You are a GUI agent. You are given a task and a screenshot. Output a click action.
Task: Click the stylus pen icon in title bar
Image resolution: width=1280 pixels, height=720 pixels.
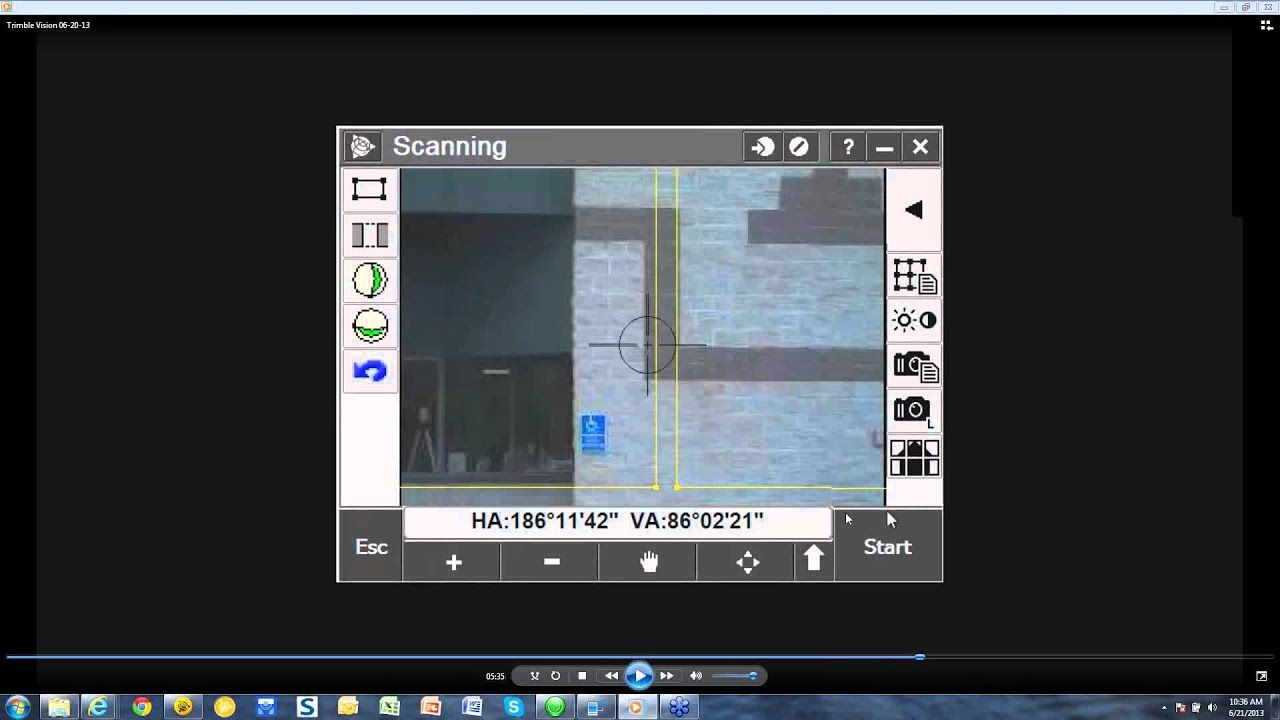tap(798, 147)
